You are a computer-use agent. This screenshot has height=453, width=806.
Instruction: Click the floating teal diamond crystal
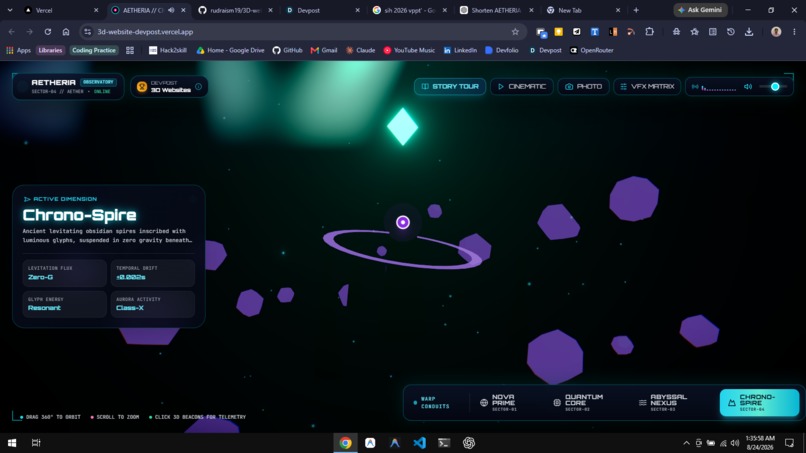402,126
